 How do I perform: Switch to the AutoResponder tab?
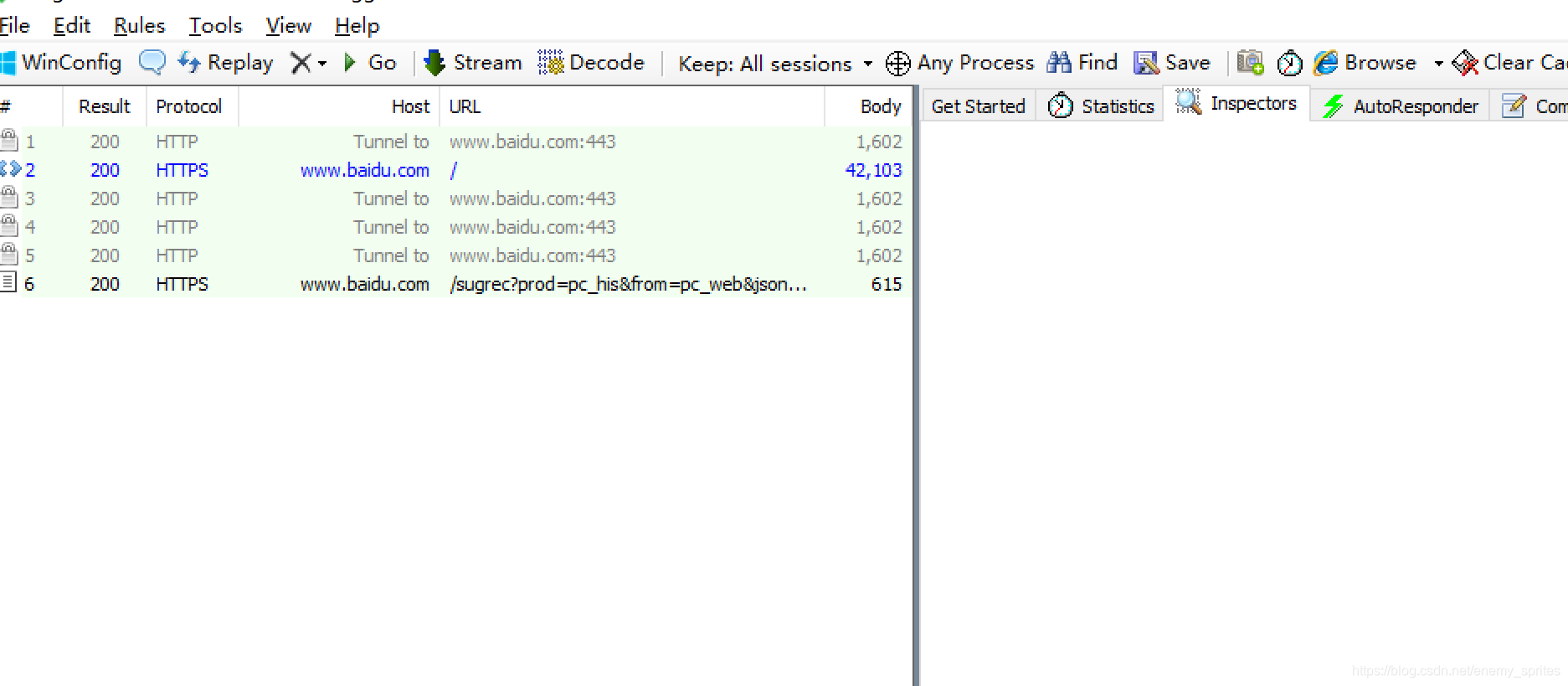coord(1400,106)
